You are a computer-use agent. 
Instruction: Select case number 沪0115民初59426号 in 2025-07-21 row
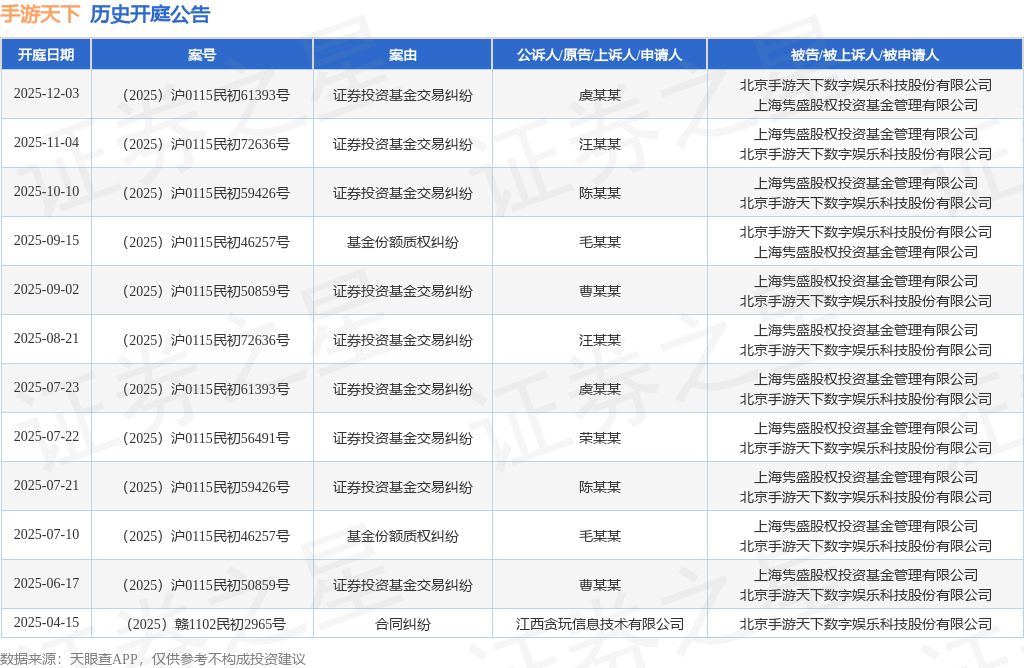click(x=206, y=487)
